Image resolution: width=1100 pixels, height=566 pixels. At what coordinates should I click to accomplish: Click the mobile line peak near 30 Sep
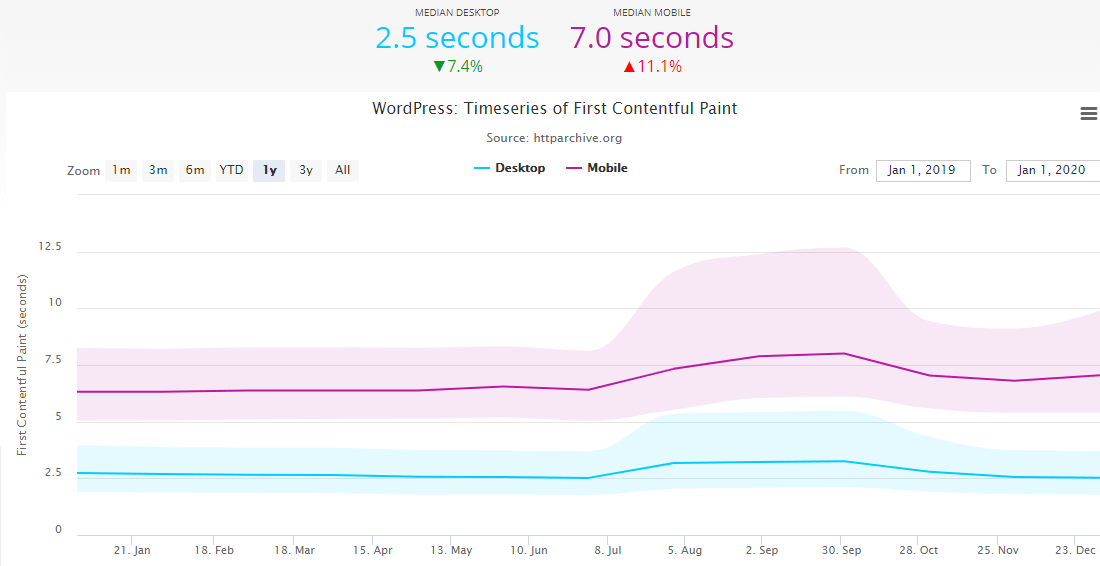pos(840,353)
